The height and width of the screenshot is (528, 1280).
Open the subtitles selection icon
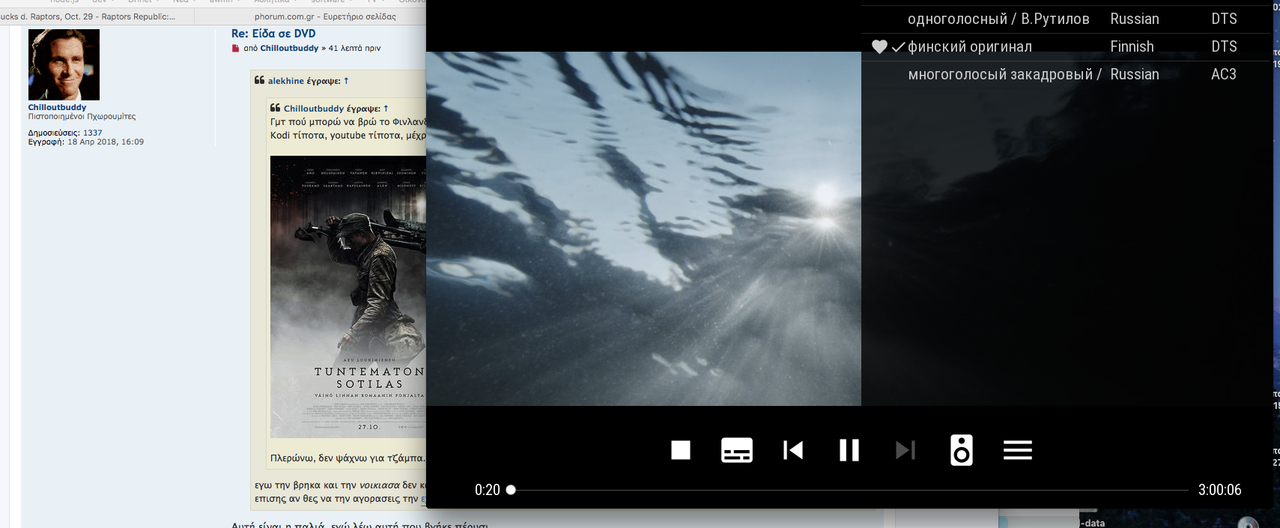737,450
